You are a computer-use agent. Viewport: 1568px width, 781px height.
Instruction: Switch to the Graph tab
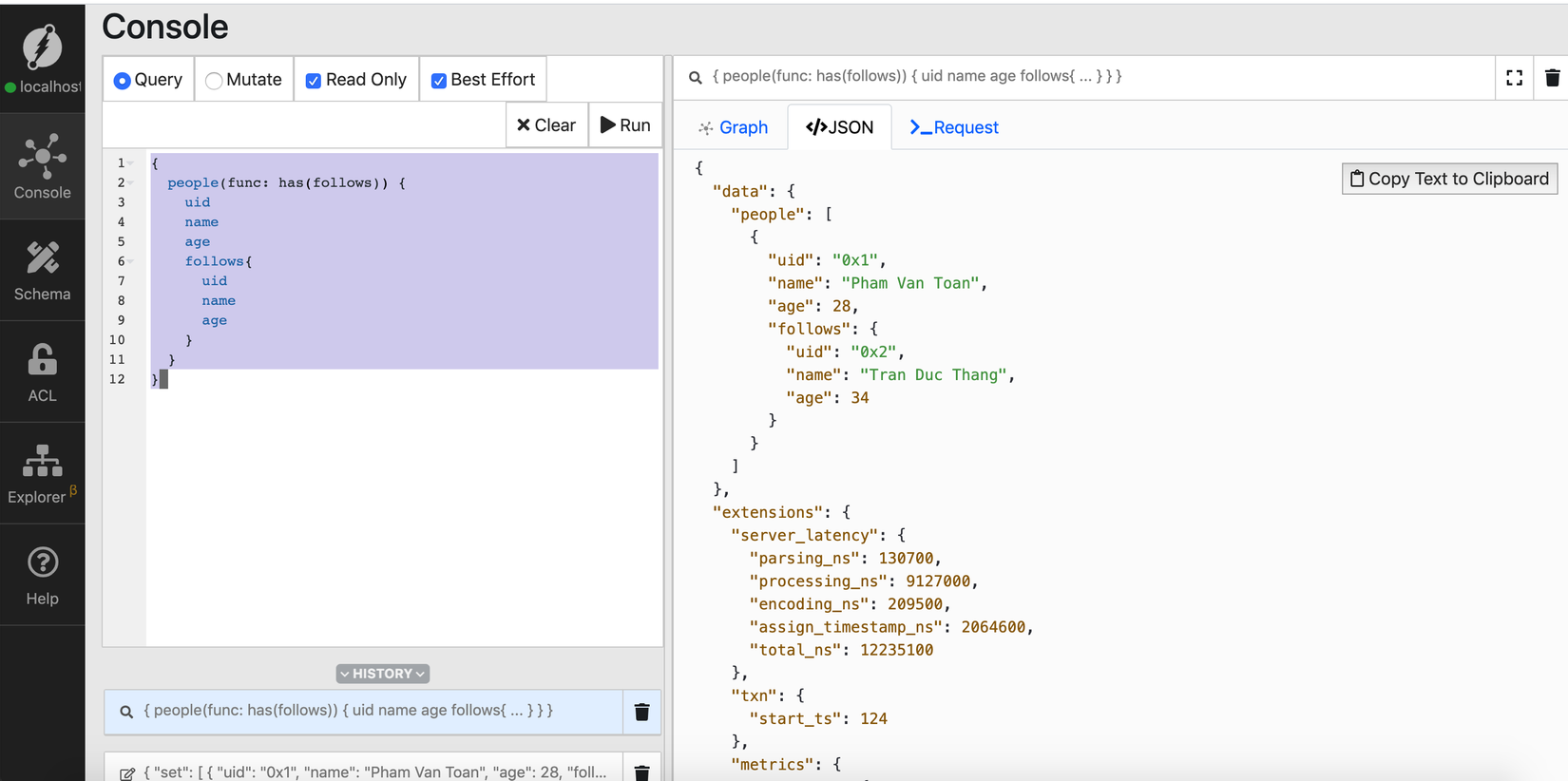pyautogui.click(x=733, y=127)
